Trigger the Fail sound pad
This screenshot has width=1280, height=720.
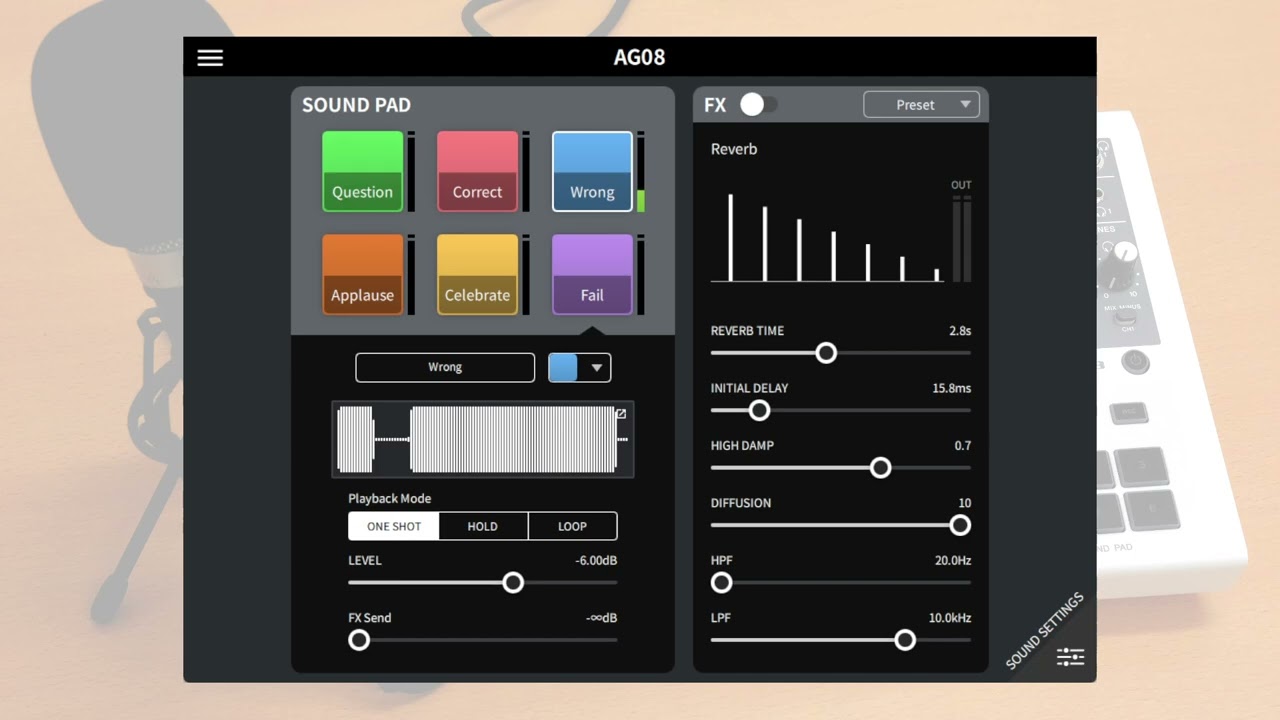(592, 274)
